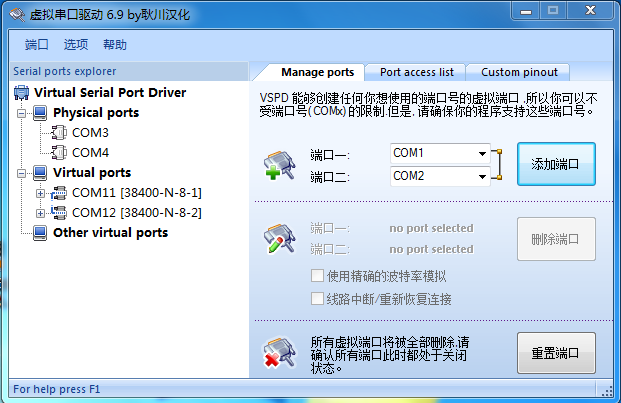This screenshot has height=403, width=621.
Task: Open the 选项 menu
Action: tap(76, 45)
